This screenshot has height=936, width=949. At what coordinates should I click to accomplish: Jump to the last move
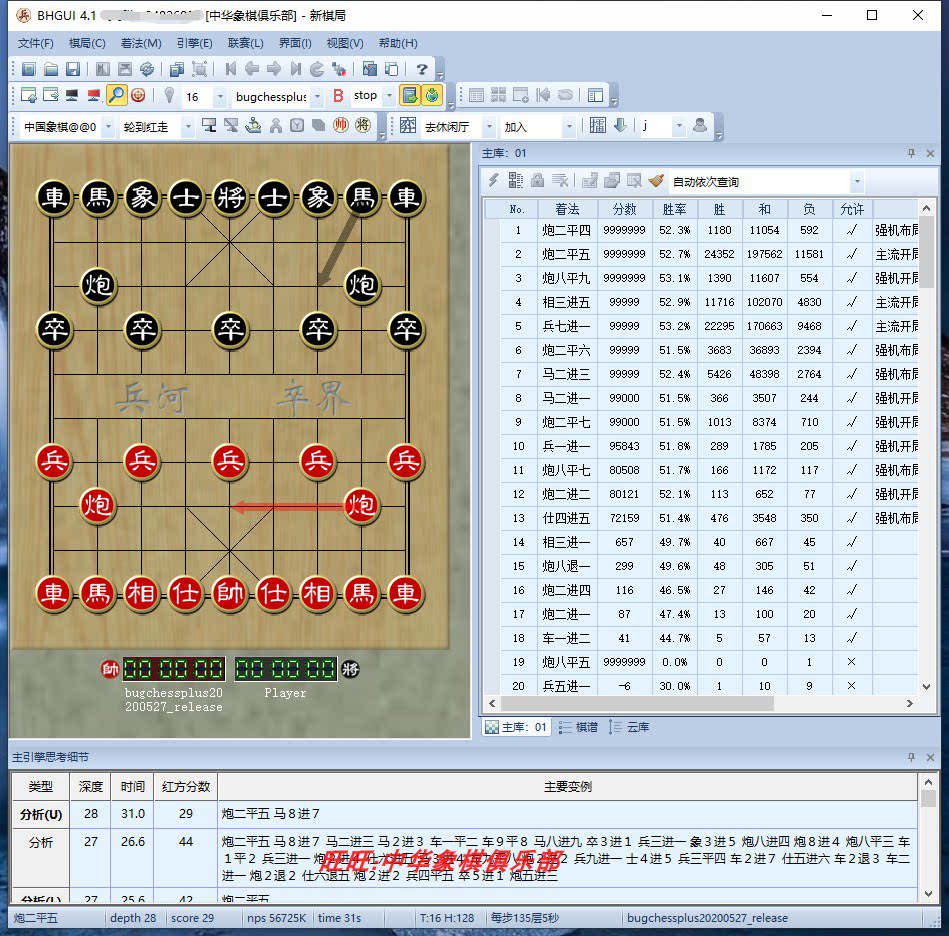(x=295, y=69)
